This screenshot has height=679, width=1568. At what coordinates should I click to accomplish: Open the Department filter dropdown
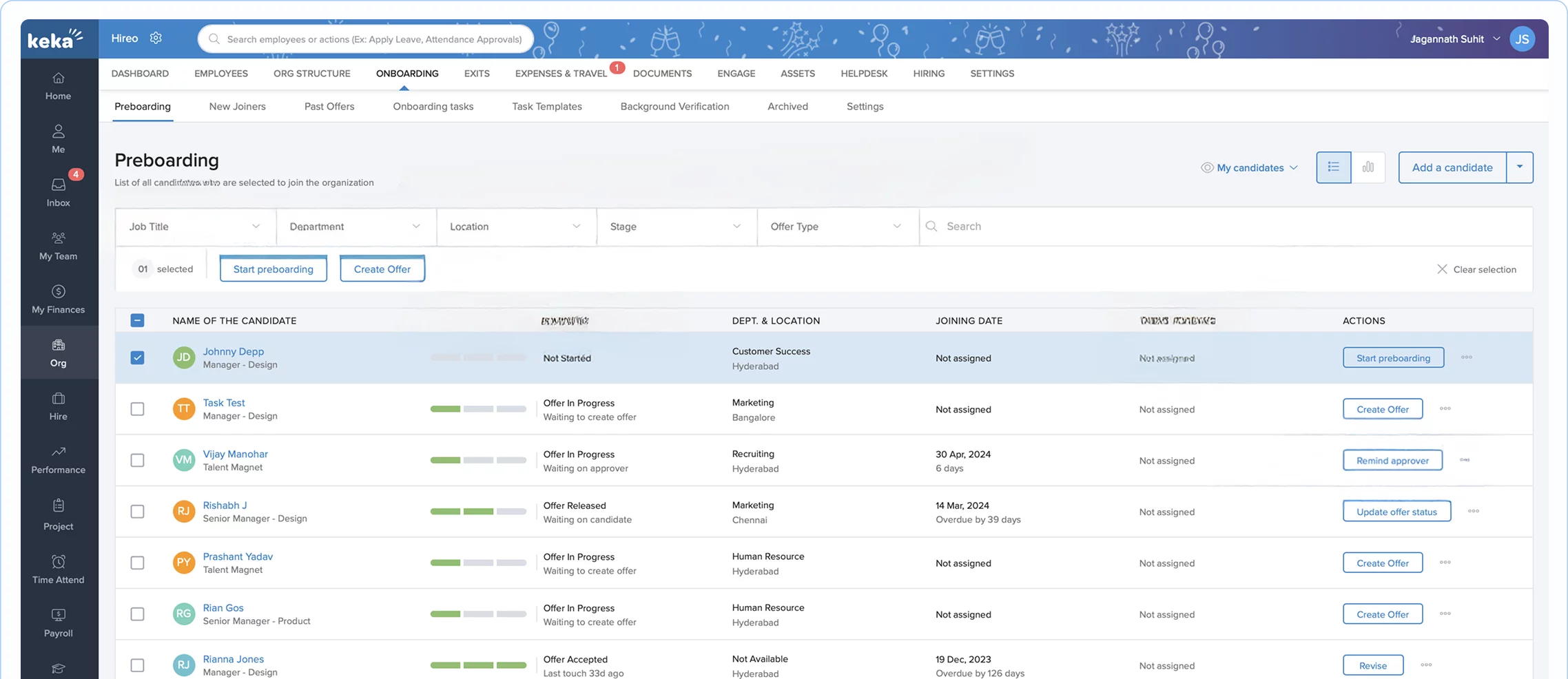[x=356, y=227]
